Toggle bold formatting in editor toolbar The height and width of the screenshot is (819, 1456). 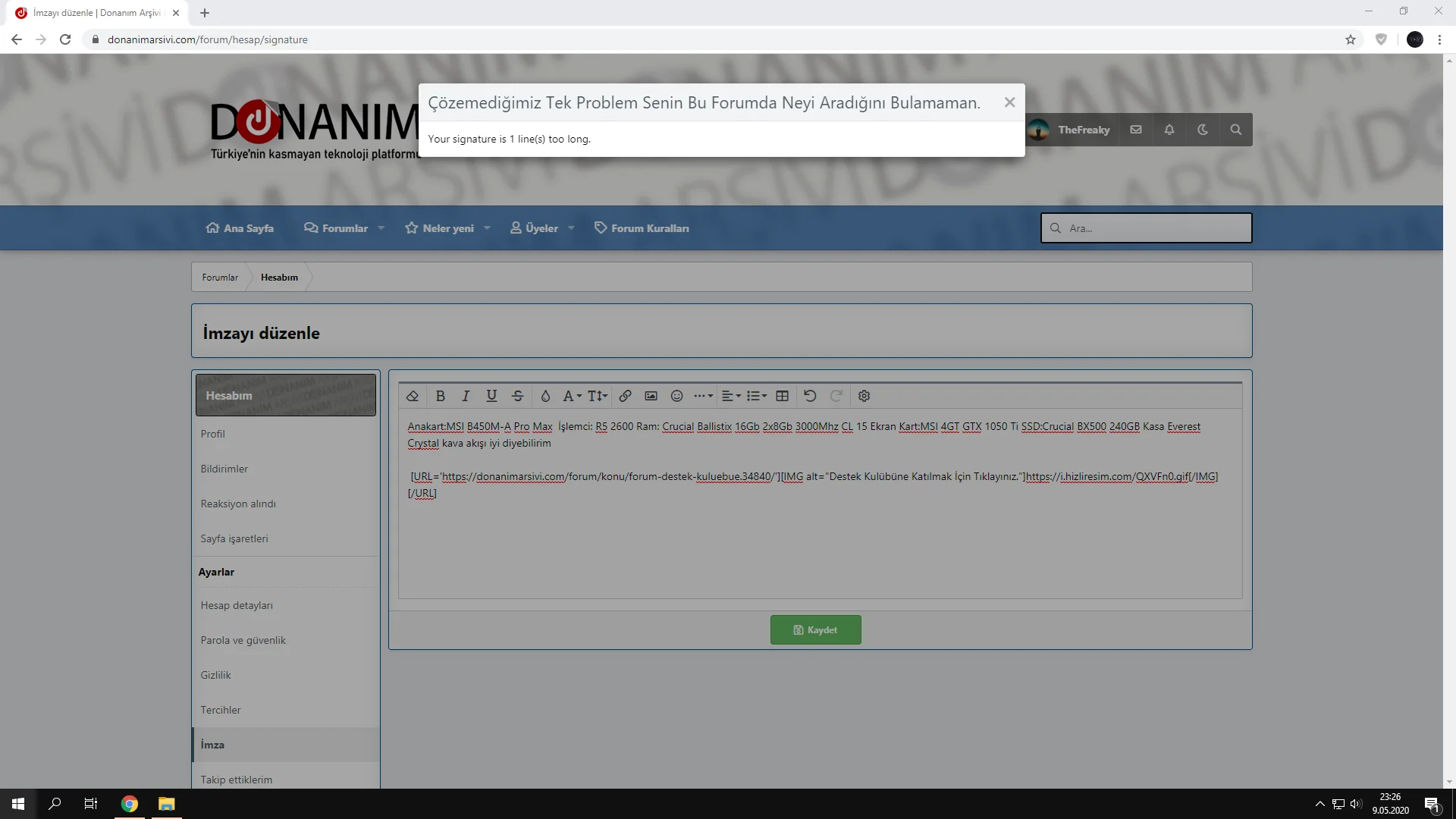pyautogui.click(x=440, y=396)
